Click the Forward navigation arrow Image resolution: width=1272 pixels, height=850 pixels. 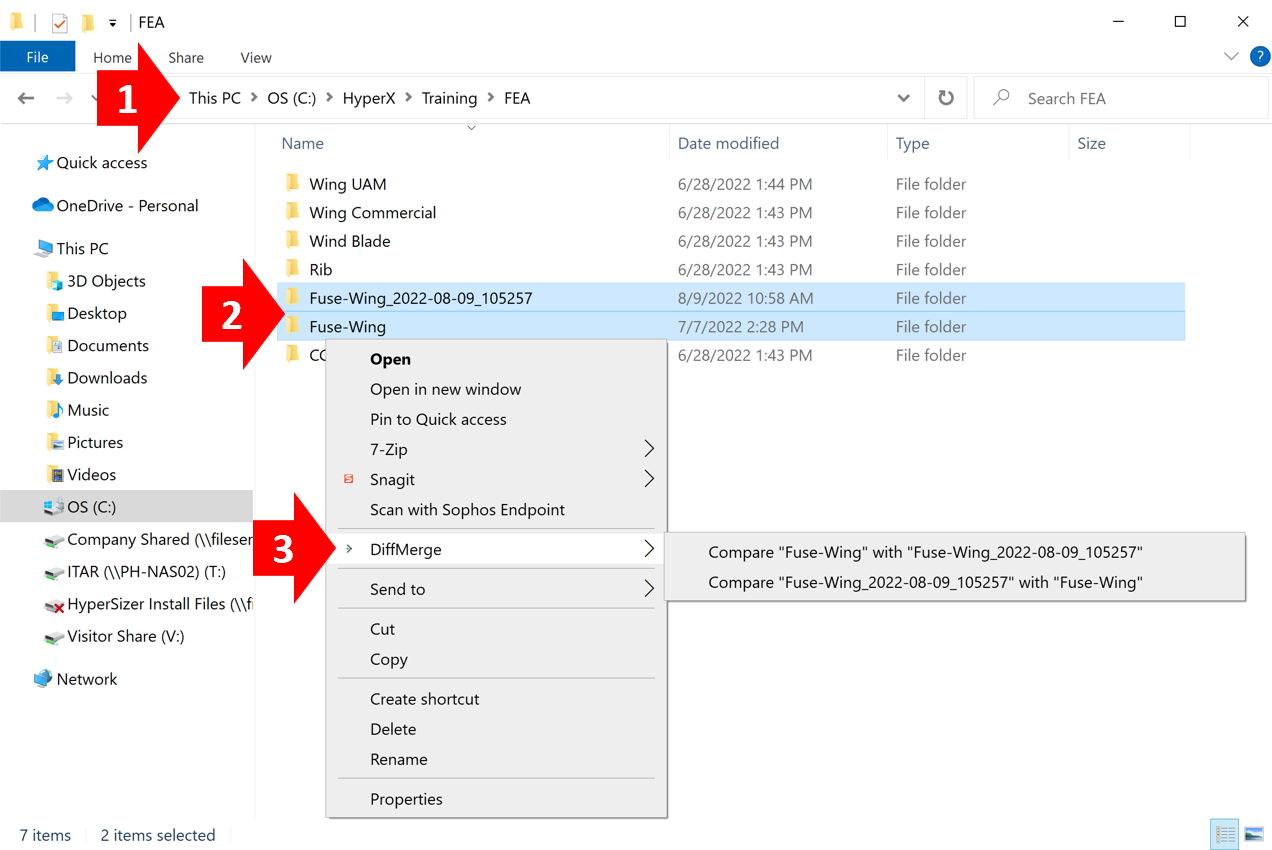pos(64,98)
